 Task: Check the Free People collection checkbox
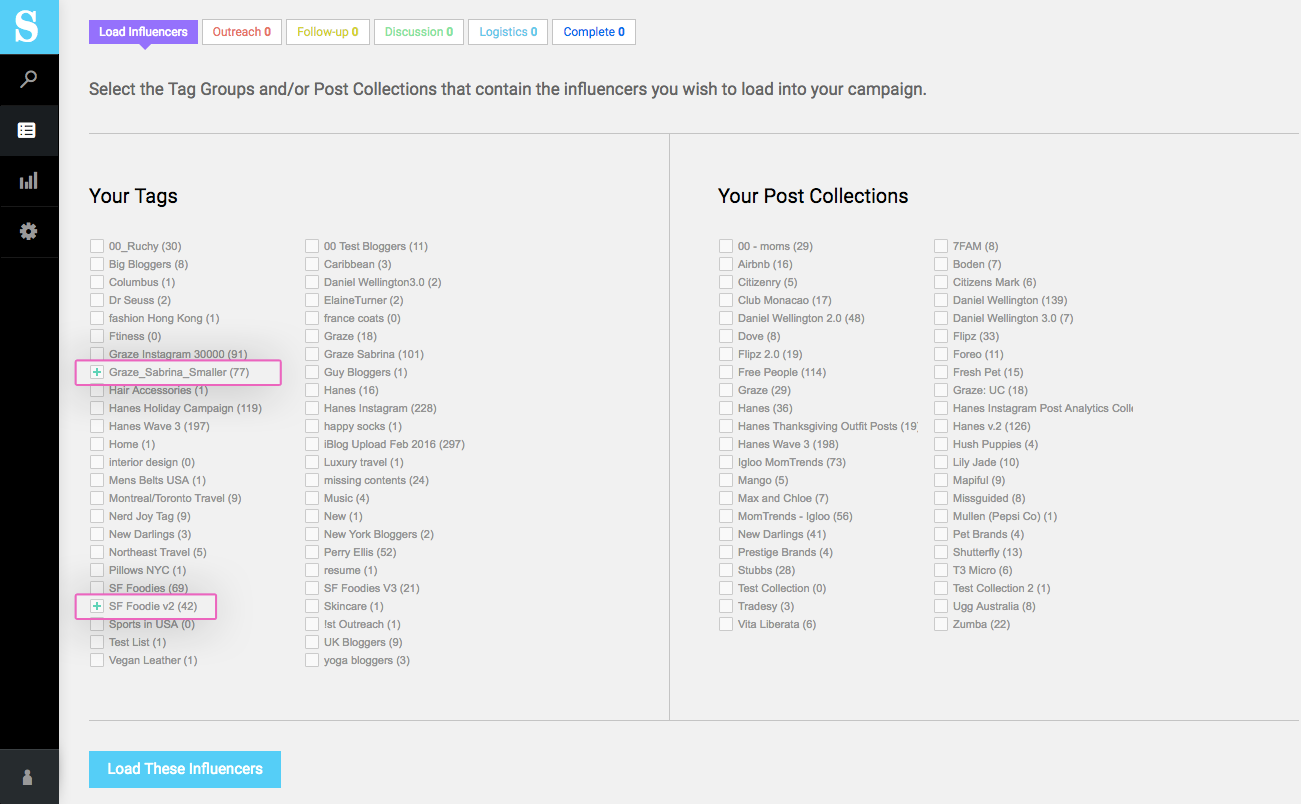coord(726,372)
